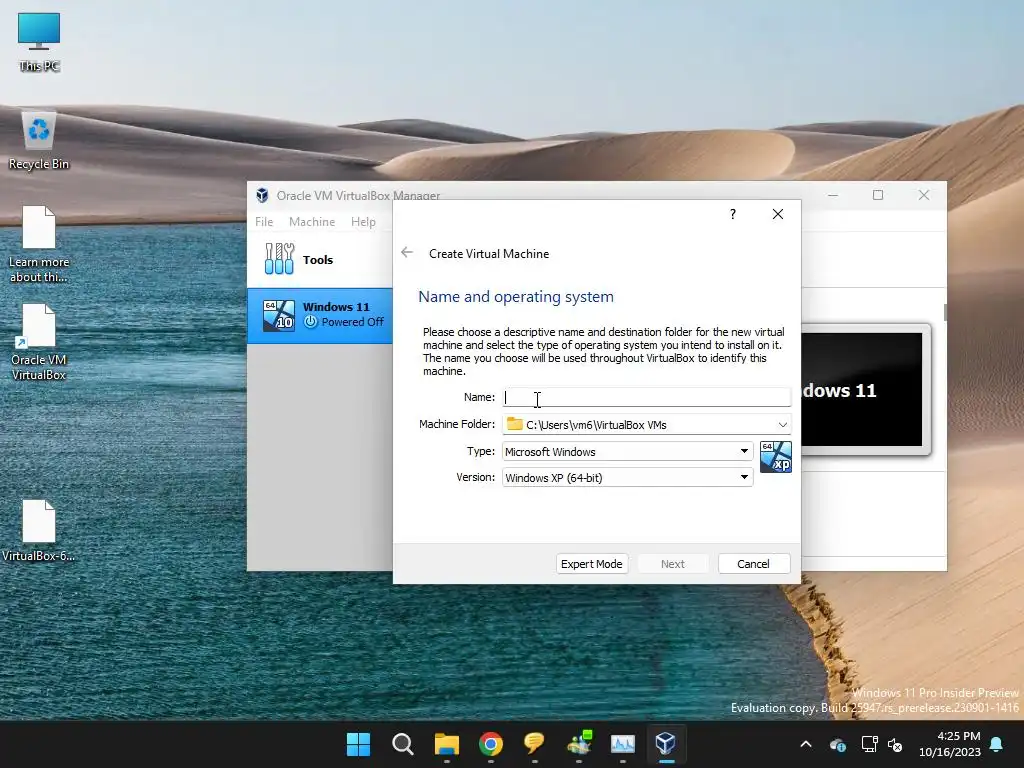Viewport: 1024px width, 768px height.
Task: Click the Windows XP OS type icon
Action: tap(776, 457)
